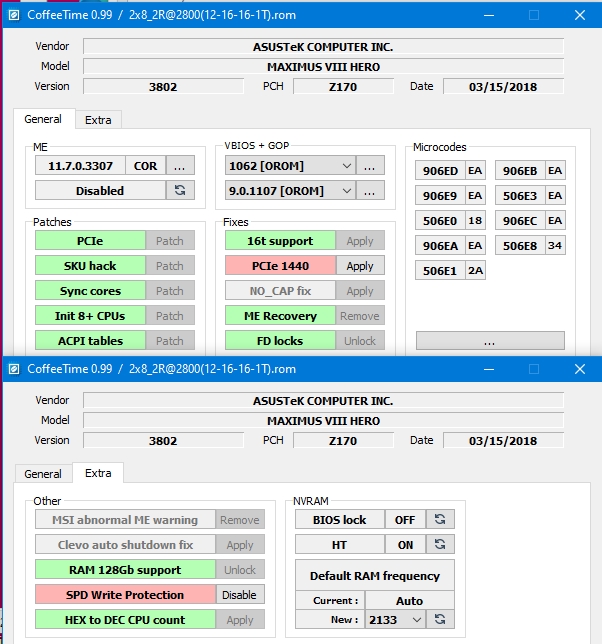The image size is (602, 644).
Task: Select Extra tab in lower window
Action: pyautogui.click(x=98, y=473)
